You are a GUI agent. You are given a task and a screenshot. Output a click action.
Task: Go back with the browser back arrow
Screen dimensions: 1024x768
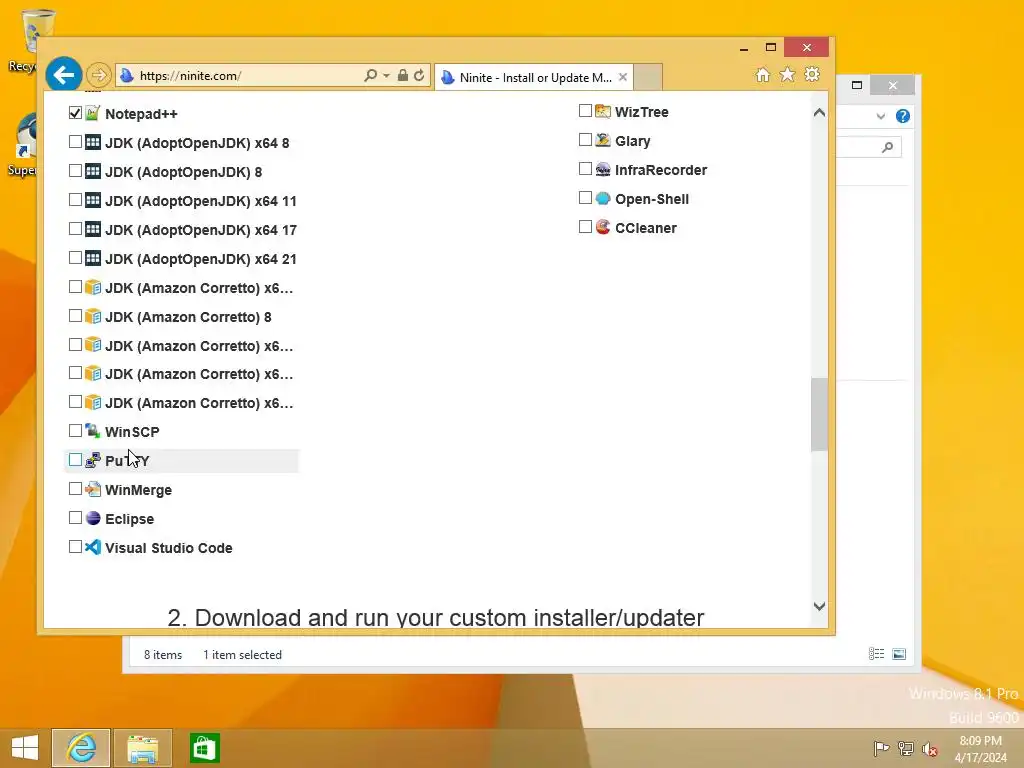pos(63,75)
